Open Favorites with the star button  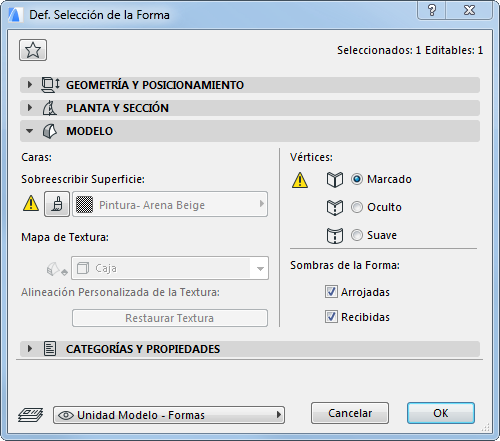point(33,50)
